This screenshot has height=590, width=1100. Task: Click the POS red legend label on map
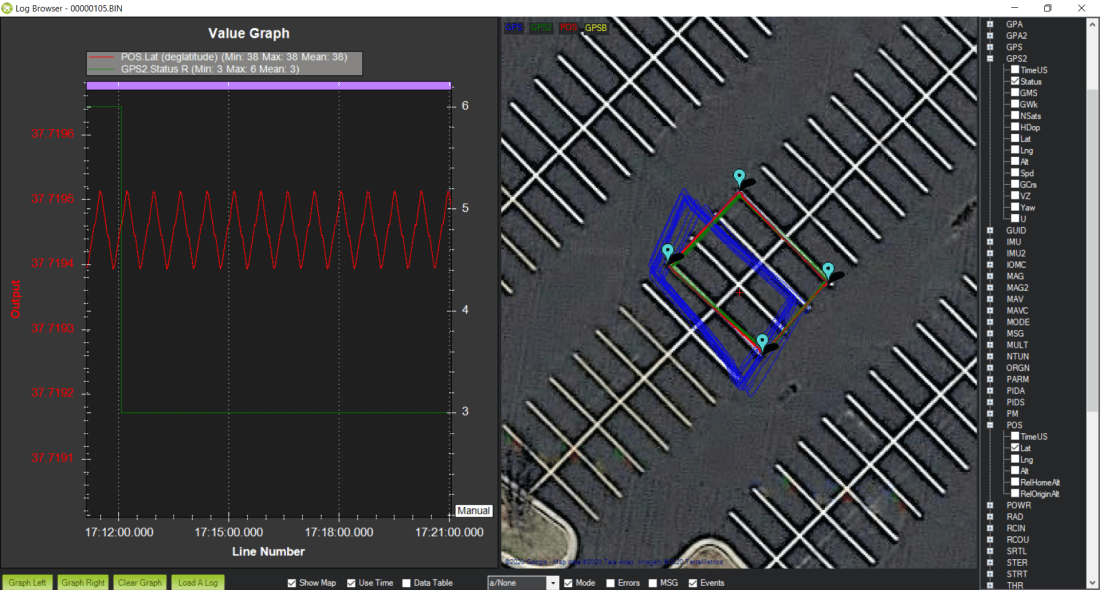pyautogui.click(x=568, y=28)
